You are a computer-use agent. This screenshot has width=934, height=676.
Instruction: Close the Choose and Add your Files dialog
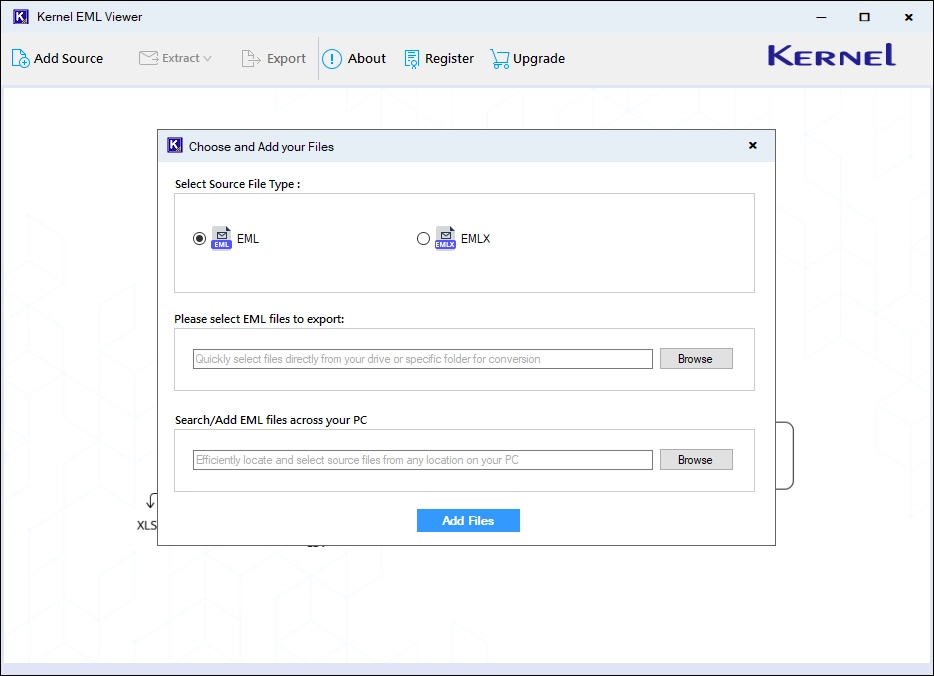point(753,145)
